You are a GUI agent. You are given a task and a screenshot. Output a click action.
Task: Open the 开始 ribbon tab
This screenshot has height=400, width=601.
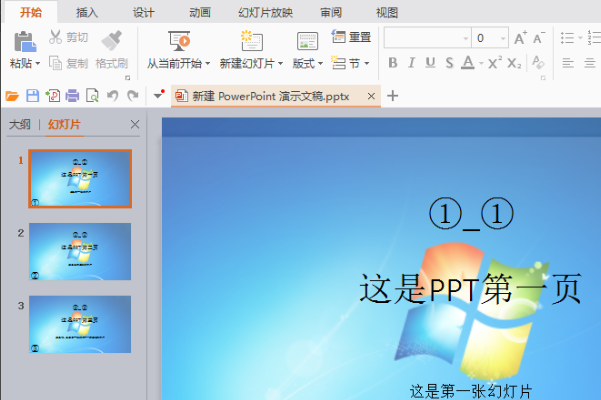coord(31,12)
